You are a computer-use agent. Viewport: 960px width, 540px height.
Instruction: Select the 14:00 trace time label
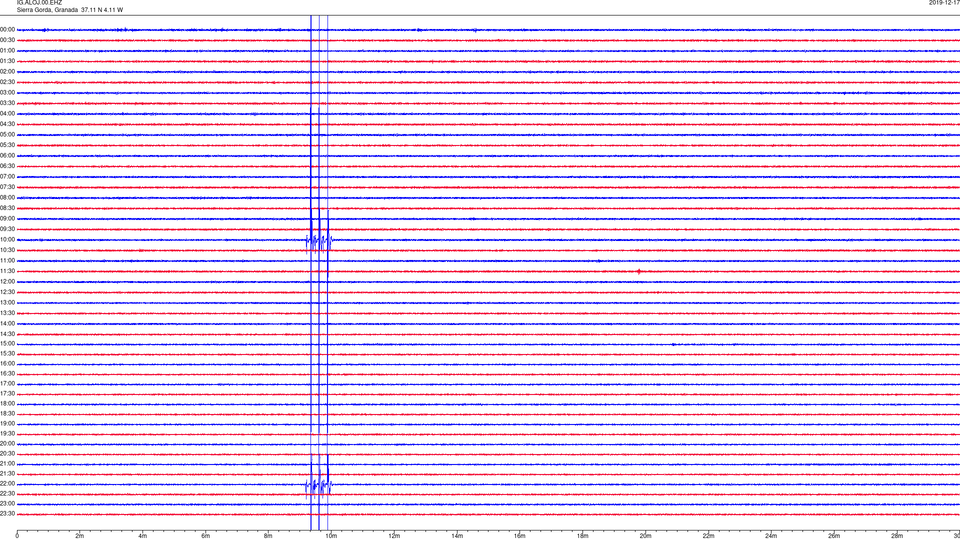(7, 324)
